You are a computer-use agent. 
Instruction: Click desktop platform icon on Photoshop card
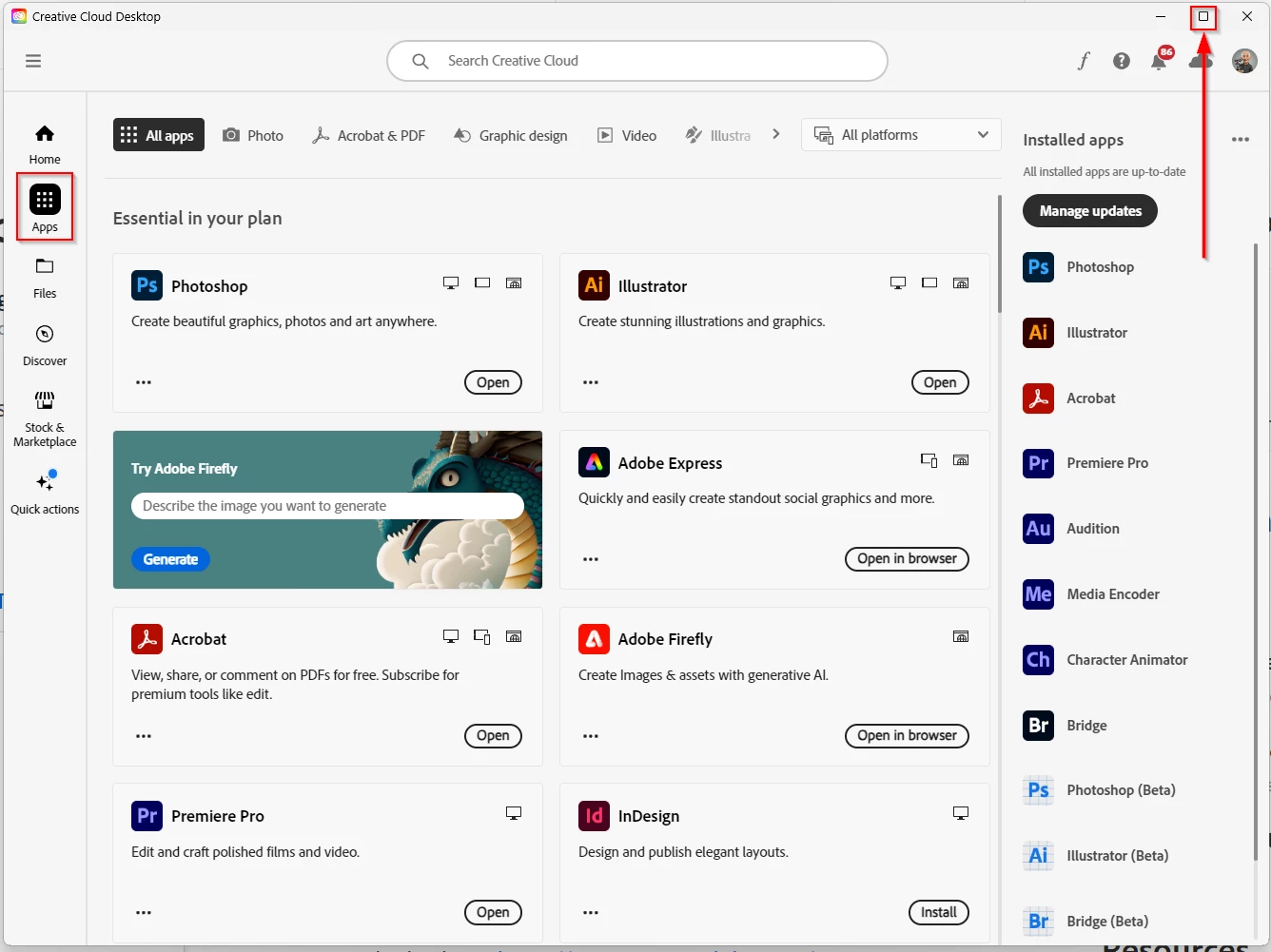[x=451, y=283]
